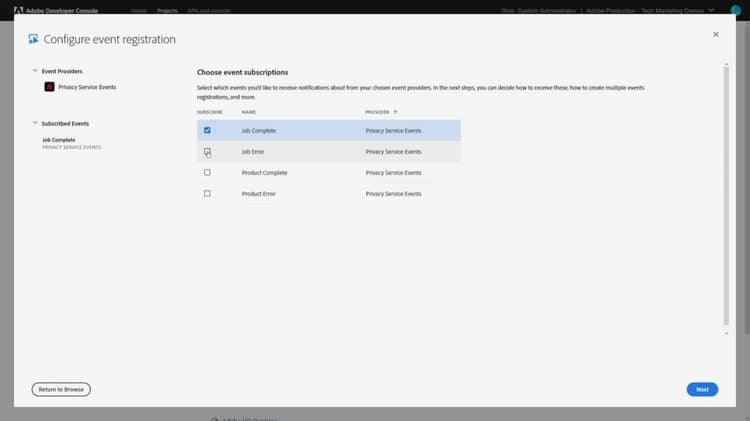
Task: Click the dialog vertical scrollbar
Action: coord(726,196)
